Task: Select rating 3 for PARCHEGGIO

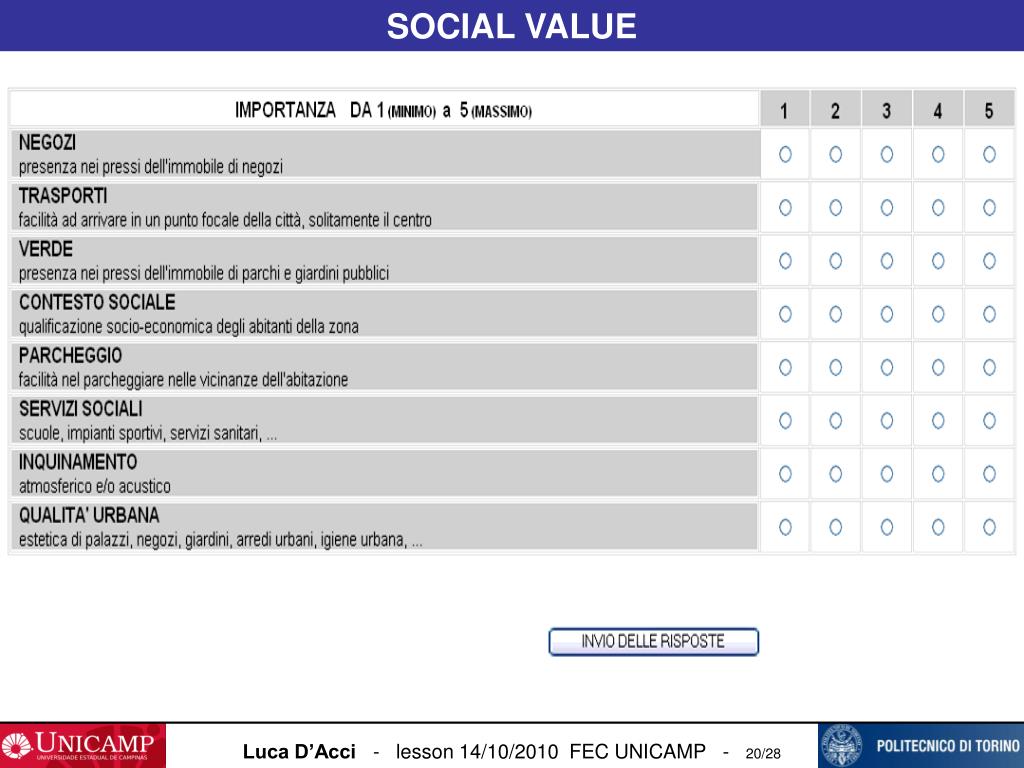Action: 887,368
